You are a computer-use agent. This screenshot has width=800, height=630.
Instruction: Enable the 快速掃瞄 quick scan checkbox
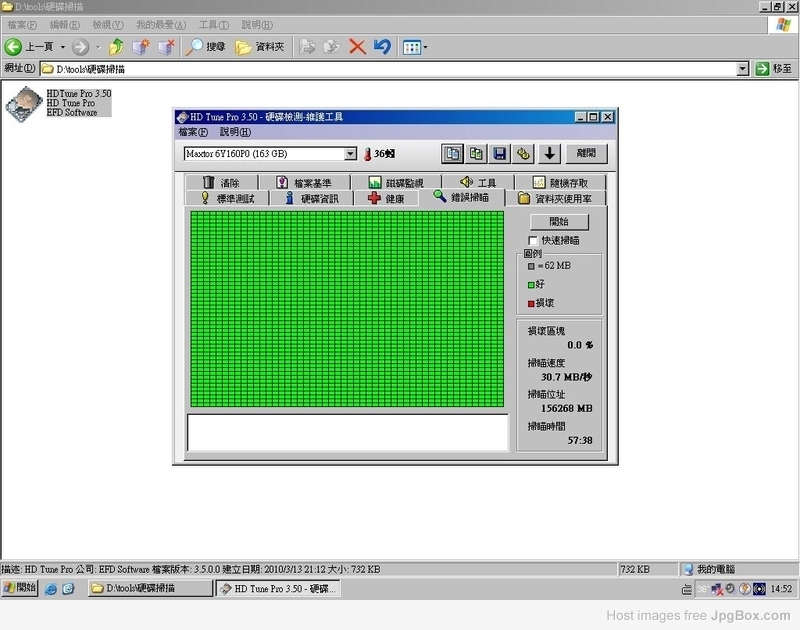[533, 241]
